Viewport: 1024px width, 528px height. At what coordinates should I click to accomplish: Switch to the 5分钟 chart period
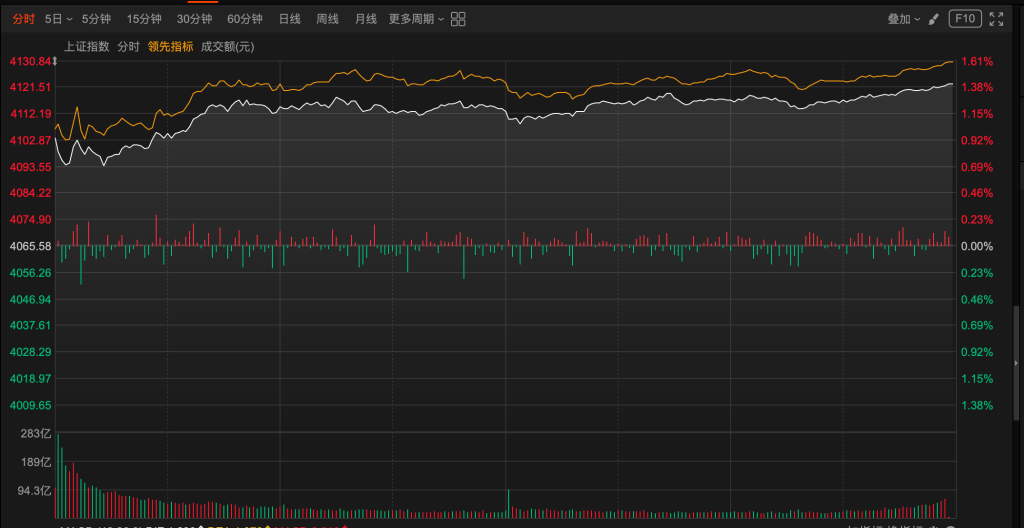(97, 19)
